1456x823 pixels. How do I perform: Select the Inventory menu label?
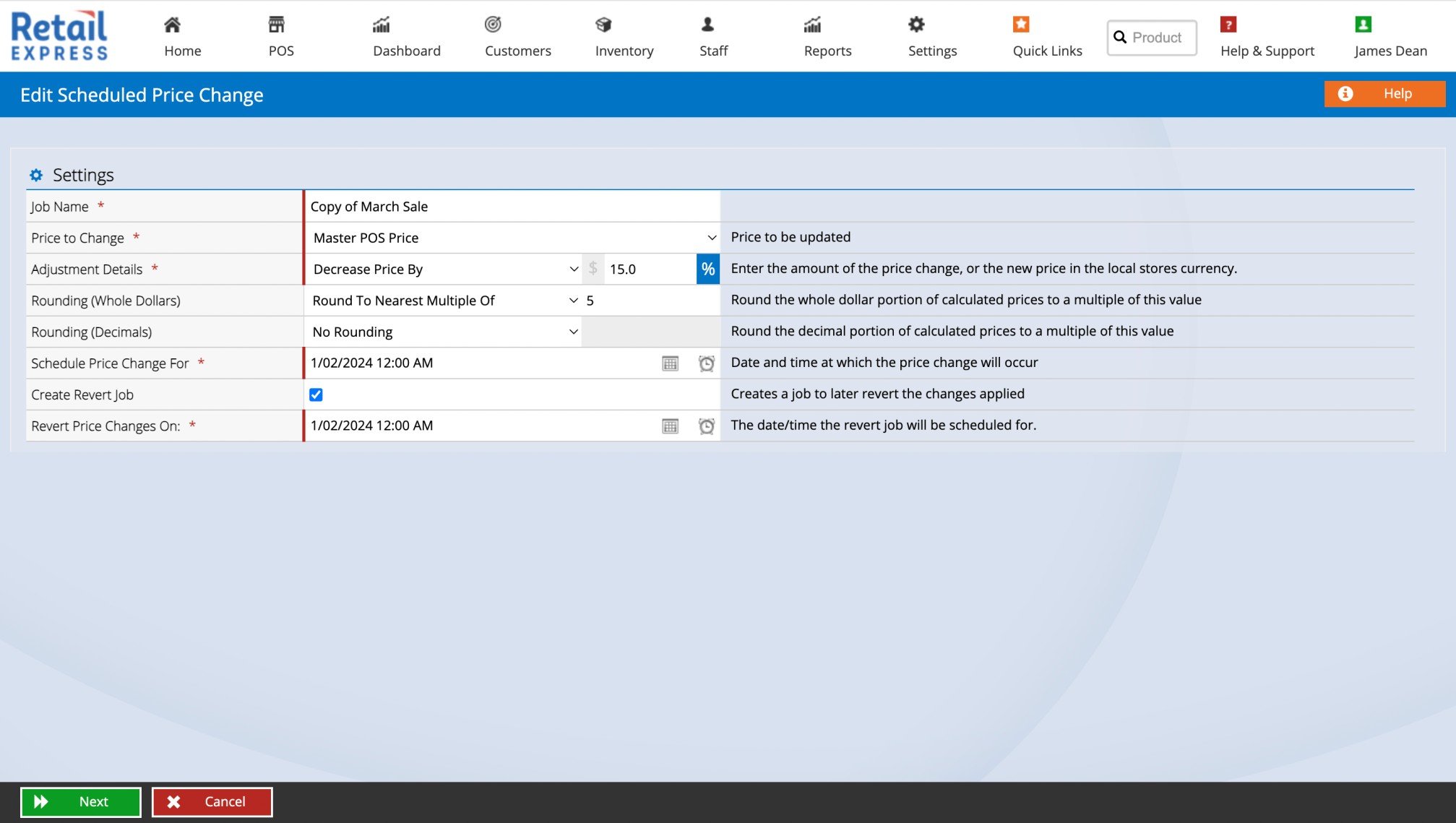click(624, 51)
